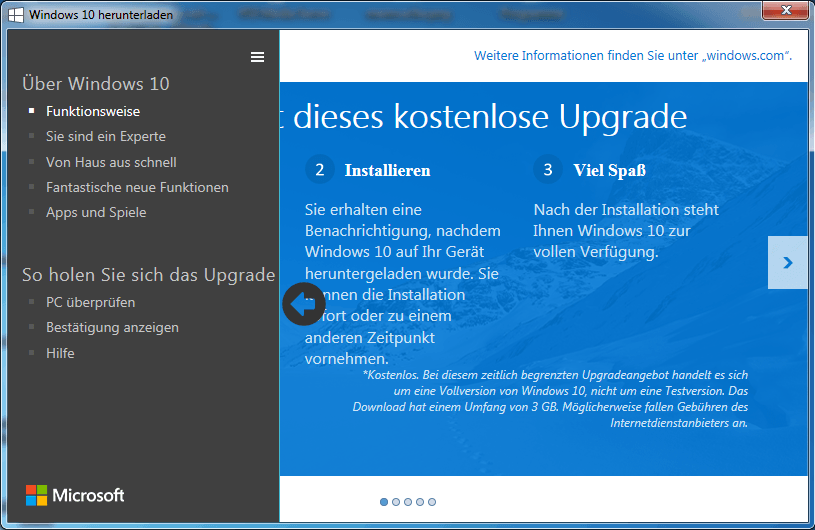815x530 pixels.
Task: Click the Windows logo in the title bar
Action: pyautogui.click(x=16, y=15)
